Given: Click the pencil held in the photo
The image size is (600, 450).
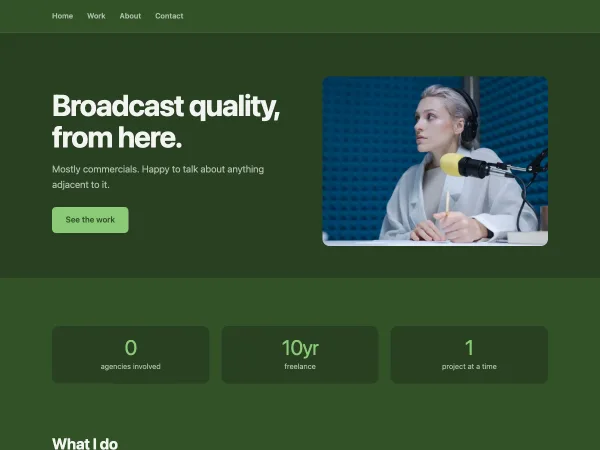Looking at the screenshot, I should [x=447, y=204].
